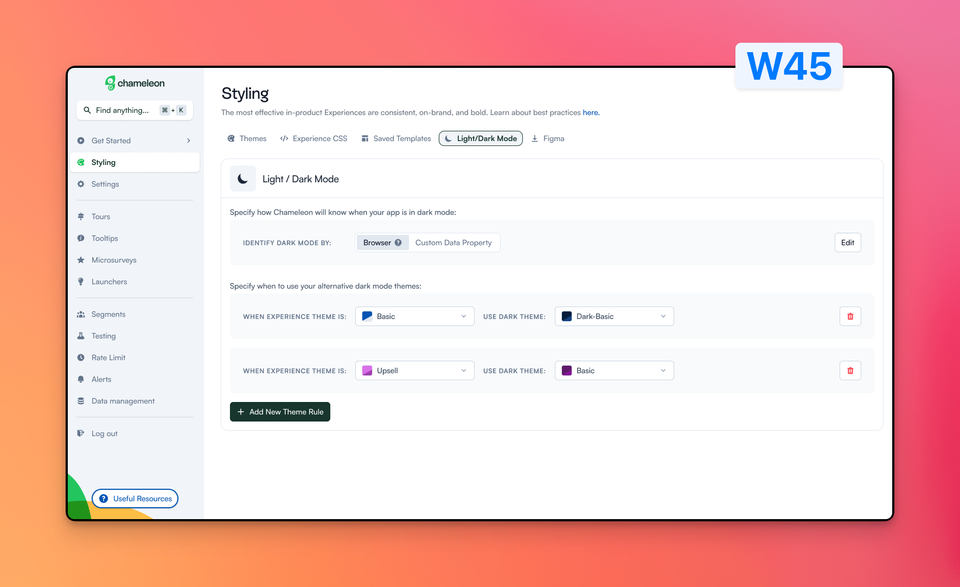The image size is (960, 587).
Task: Open the best practices 'here' link
Action: [590, 113]
